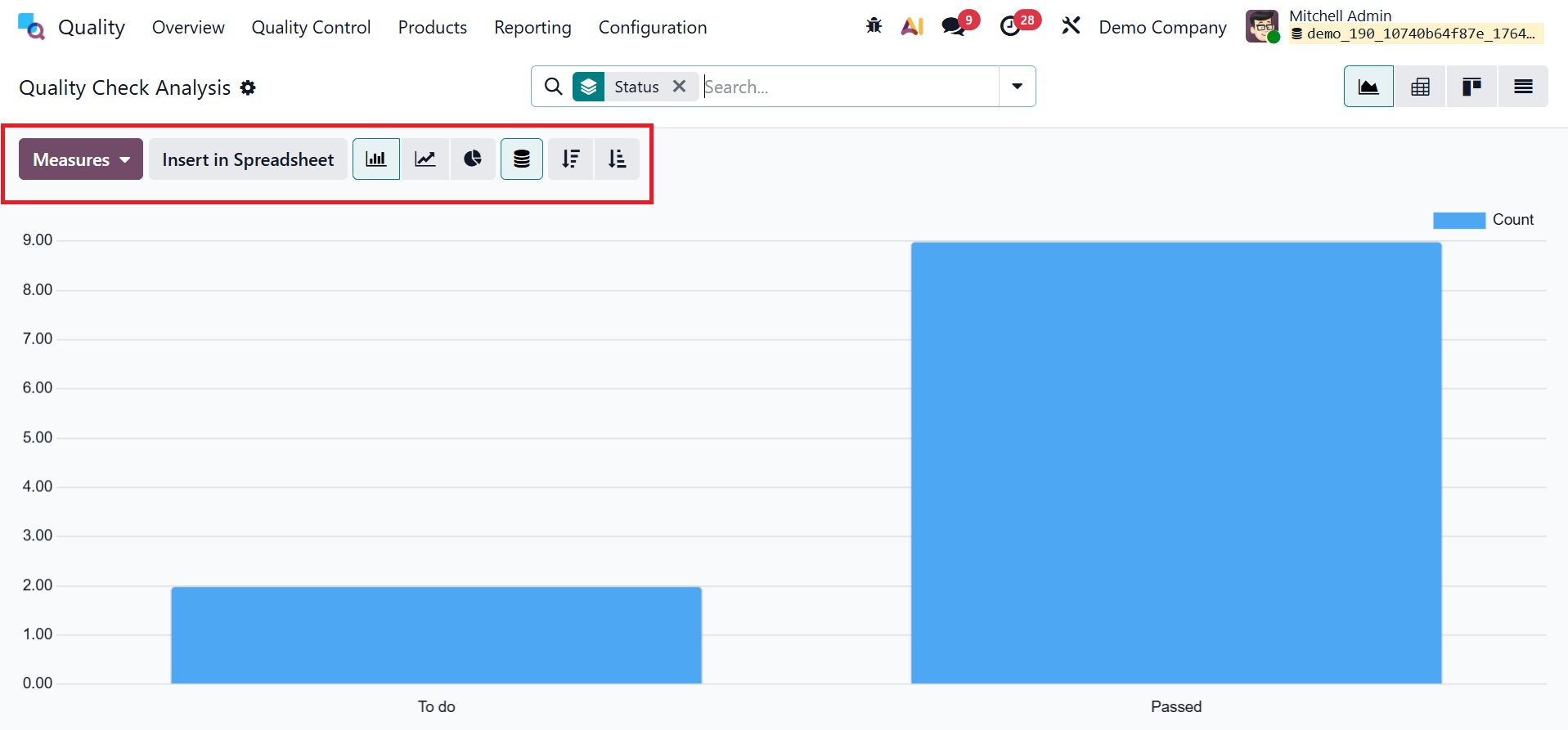Screen dimensions: 1568x730
Task: Remove the Status filter facet
Action: [x=679, y=87]
